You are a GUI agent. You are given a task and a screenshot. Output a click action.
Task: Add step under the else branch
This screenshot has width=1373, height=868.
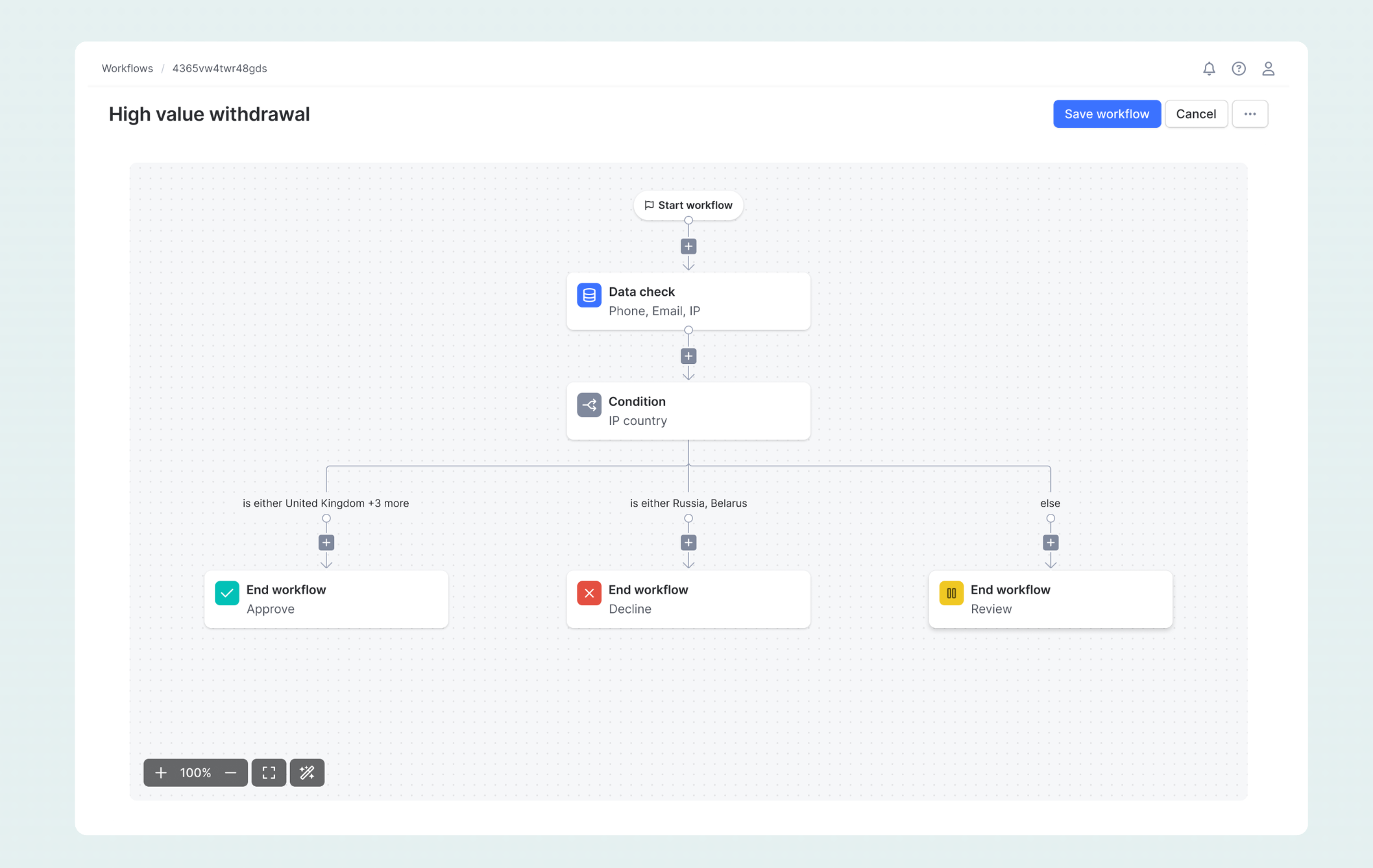[1051, 542]
